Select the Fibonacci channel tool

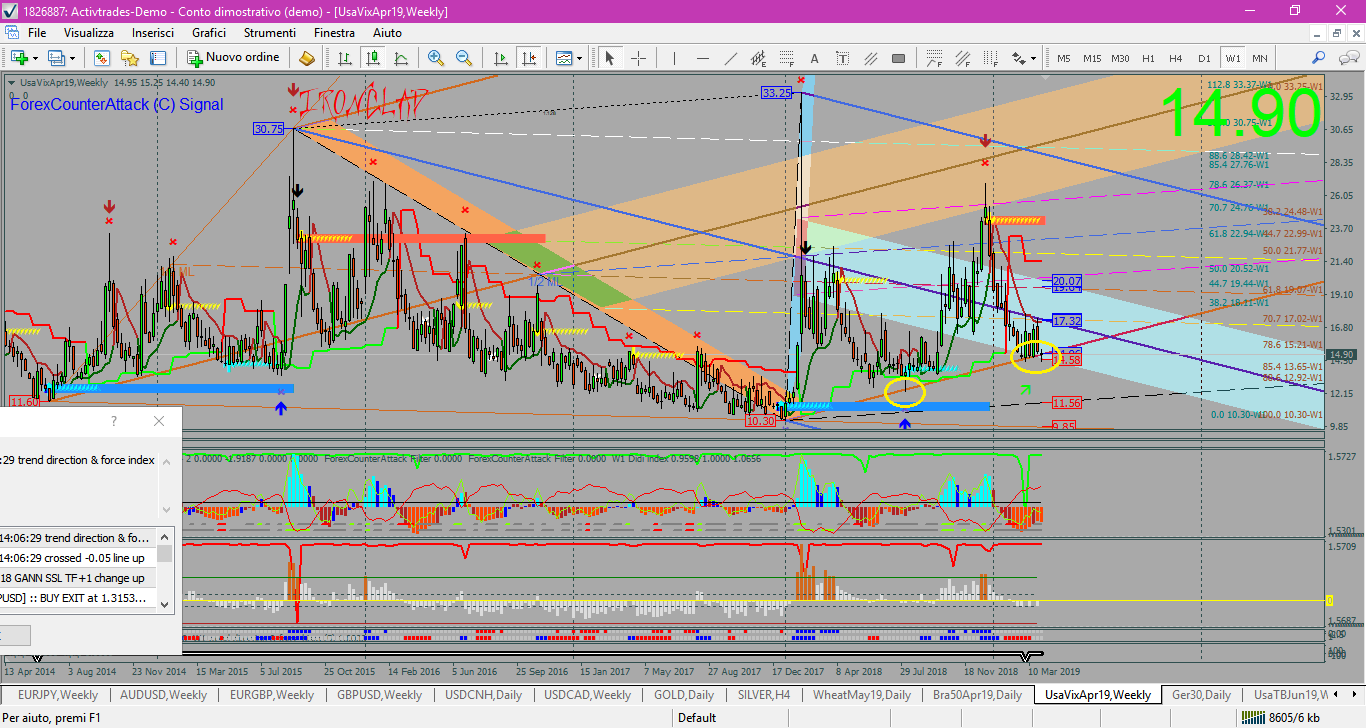tap(962, 58)
